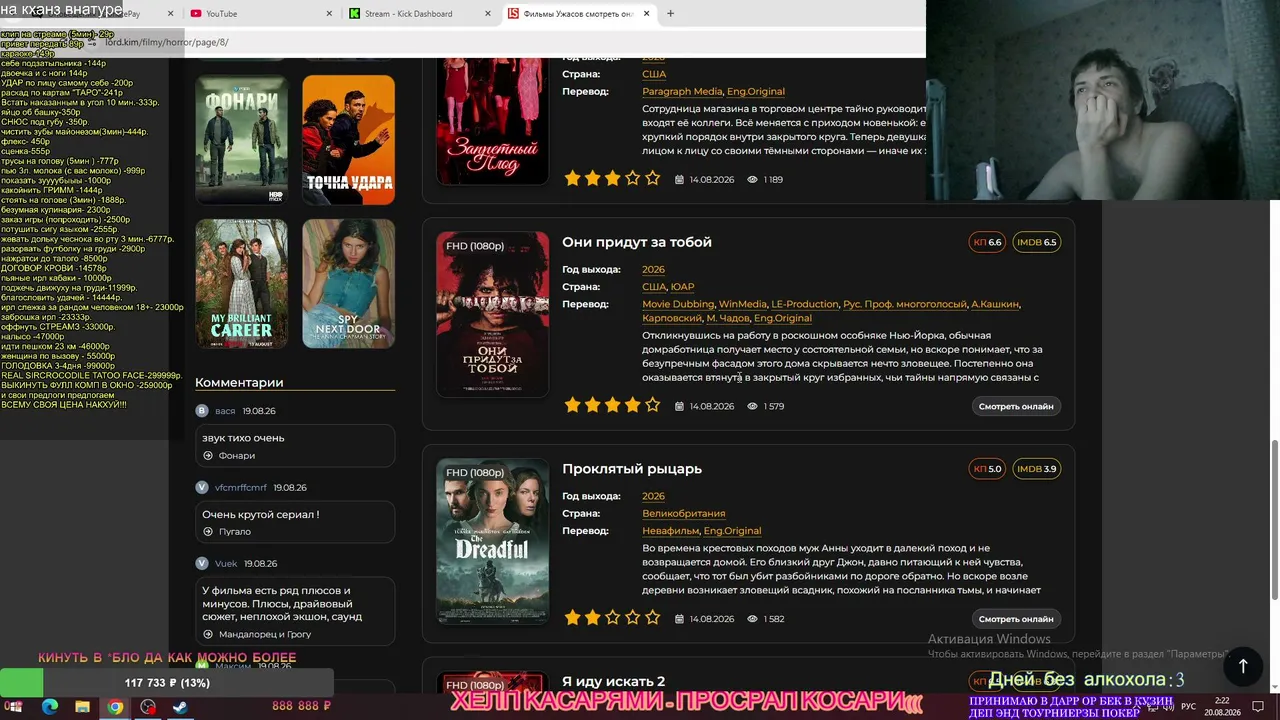Screen dimensions: 1280x720
Task: Open the Spy Next Door poster
Action: click(x=348, y=284)
